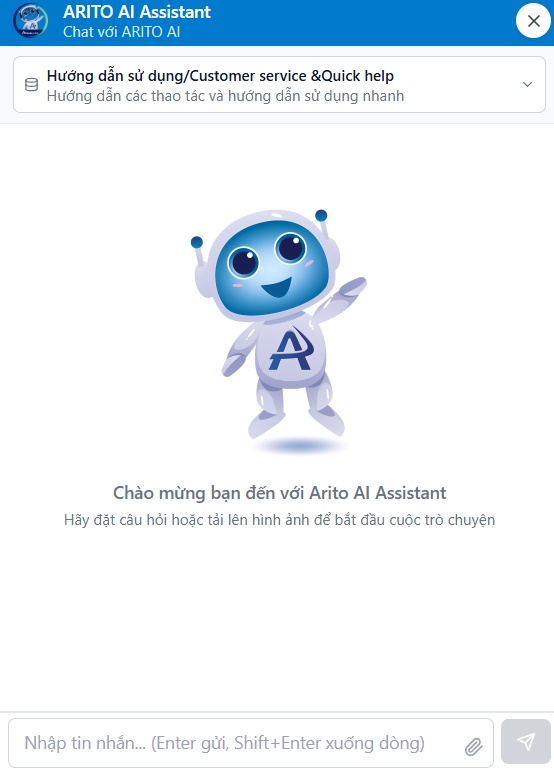Expand the chevron of the Hướng dẫn sử dụng dropdown
The height and width of the screenshot is (783, 554).
(527, 84)
